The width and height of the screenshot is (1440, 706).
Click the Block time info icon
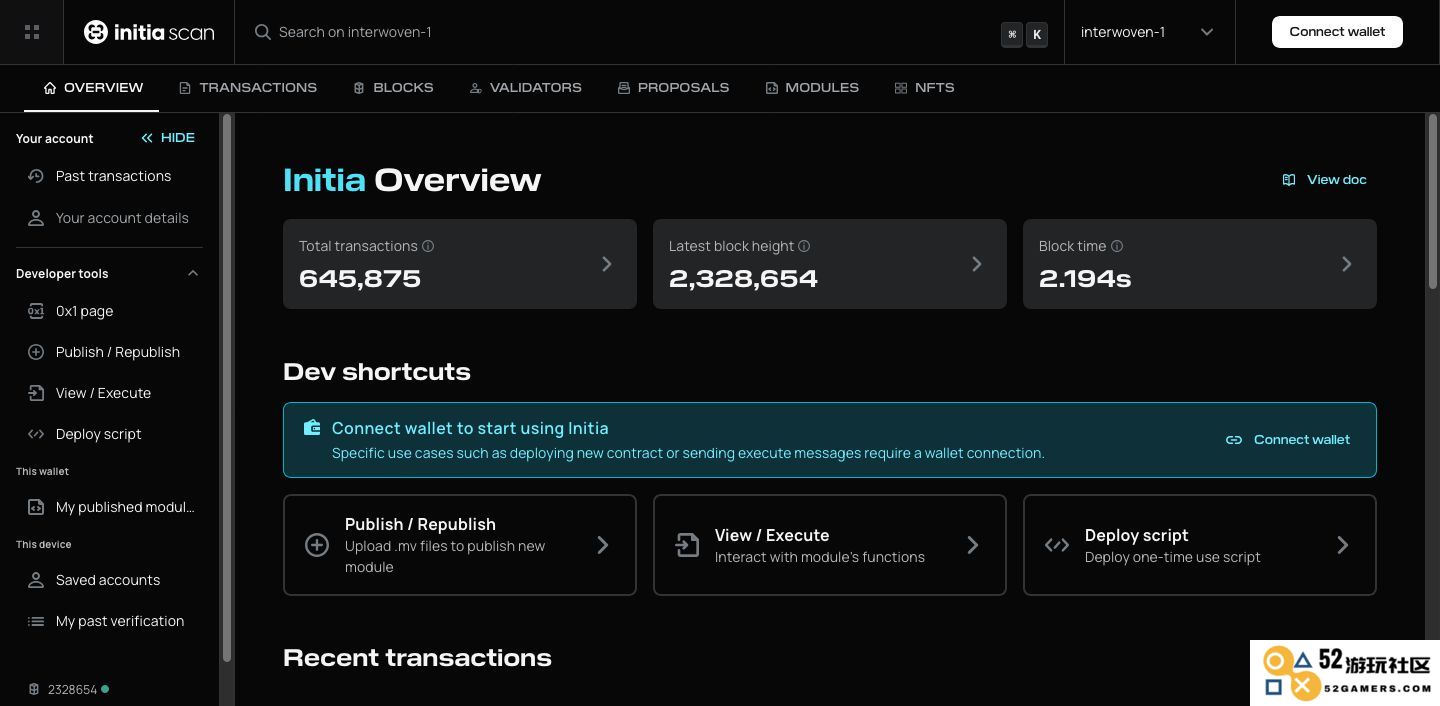click(1117, 246)
